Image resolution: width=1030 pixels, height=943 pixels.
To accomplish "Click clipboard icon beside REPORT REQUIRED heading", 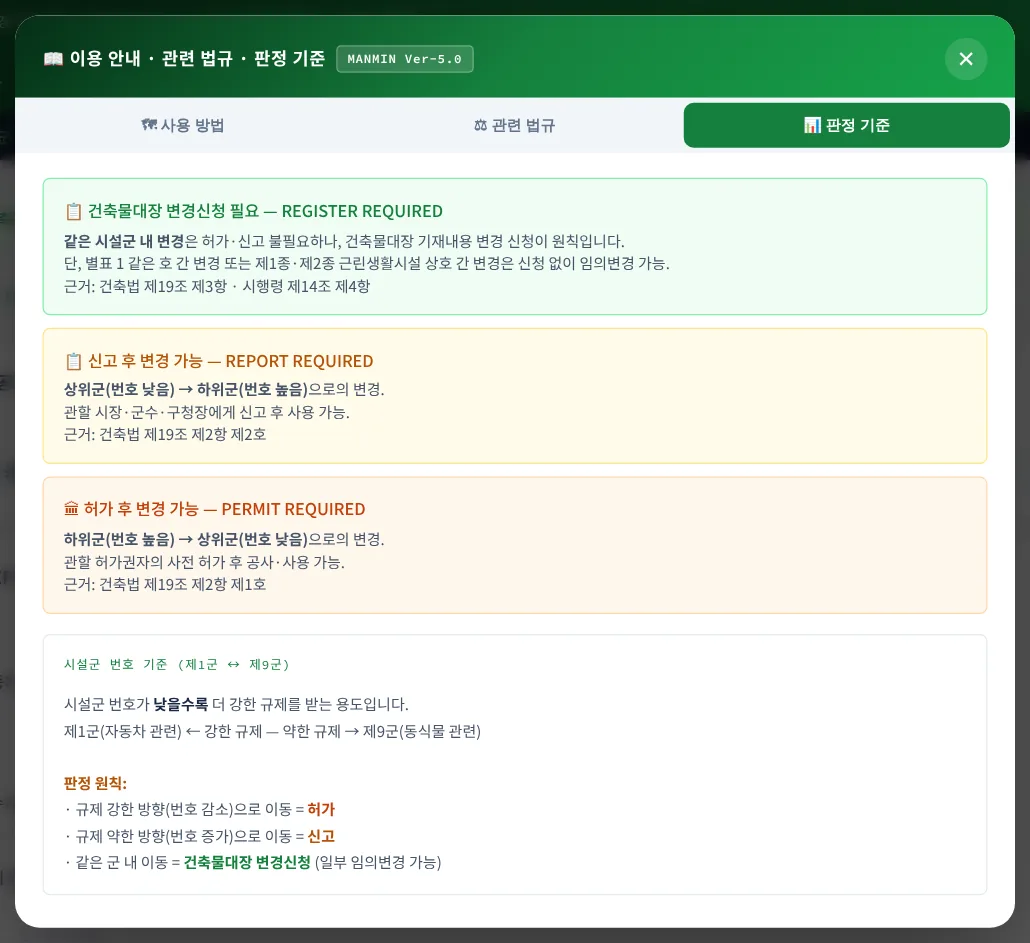I will pyautogui.click(x=74, y=361).
